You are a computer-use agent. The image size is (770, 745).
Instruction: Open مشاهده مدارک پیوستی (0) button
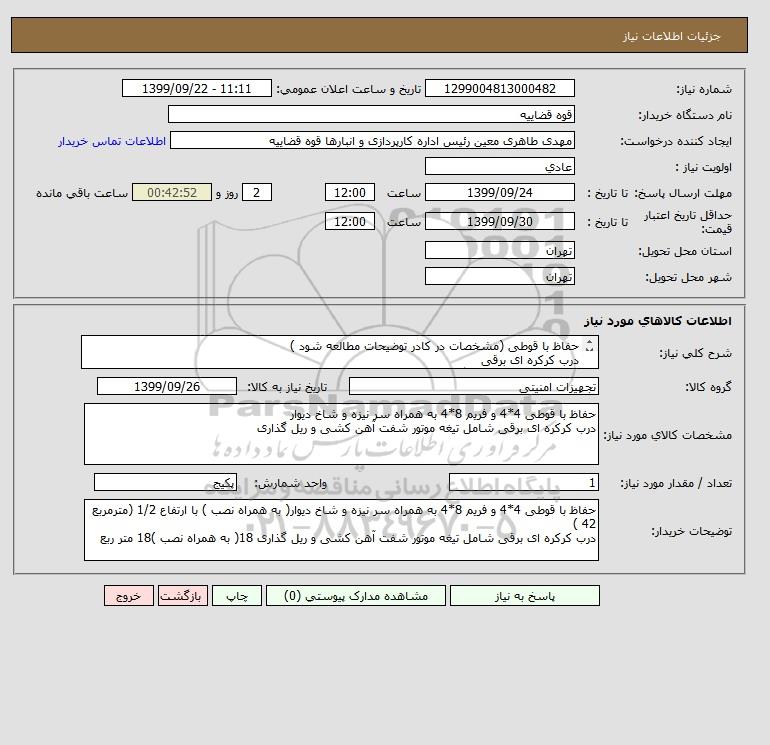pyautogui.click(x=356, y=596)
